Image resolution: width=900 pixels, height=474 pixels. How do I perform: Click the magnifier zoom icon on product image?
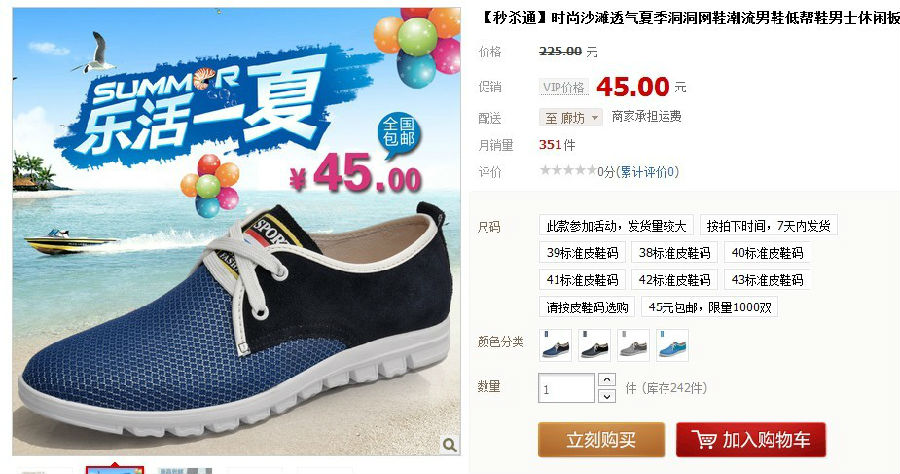pyautogui.click(x=449, y=444)
